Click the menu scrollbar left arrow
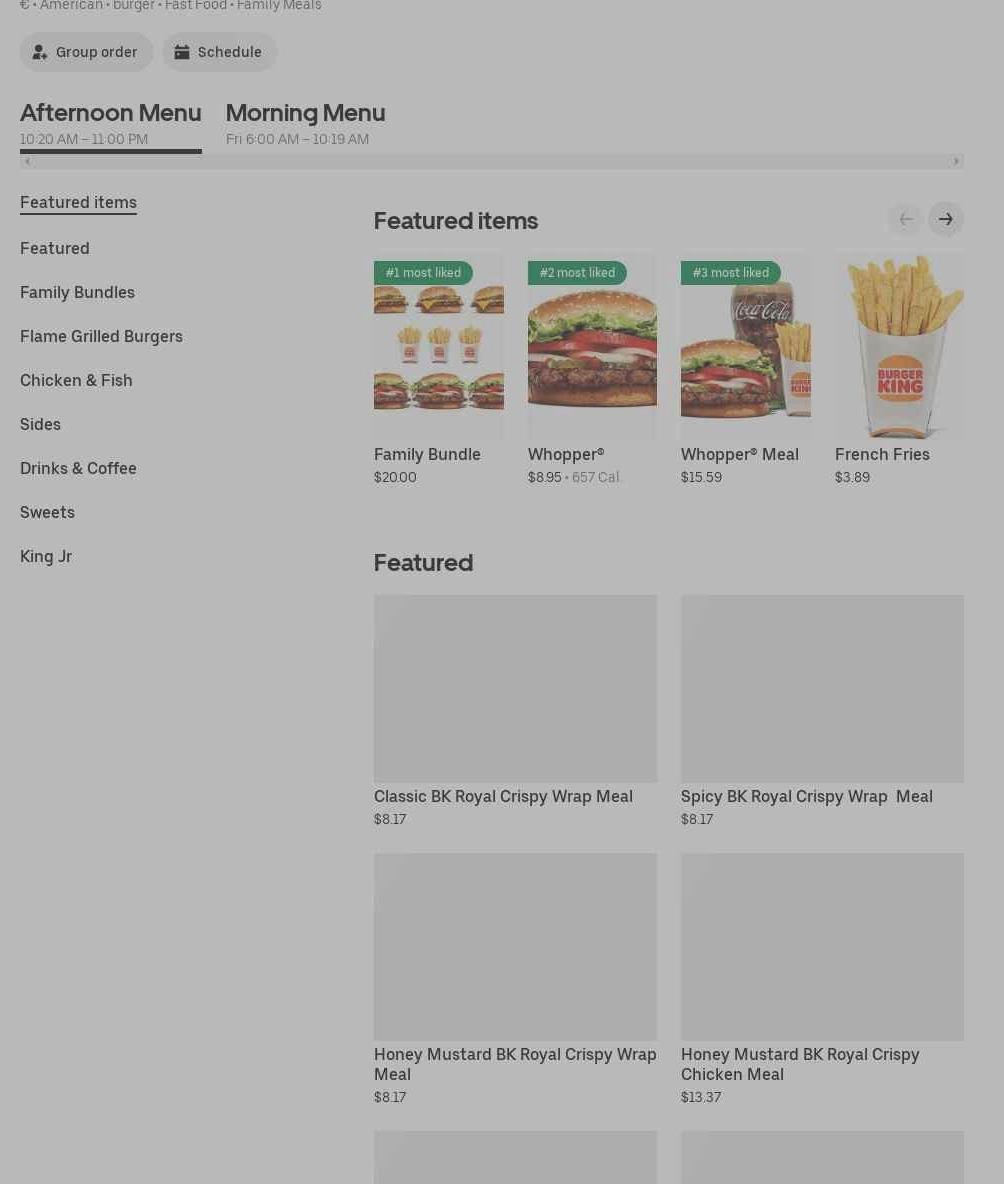Image resolution: width=1004 pixels, height=1184 pixels. pyautogui.click(x=28, y=161)
